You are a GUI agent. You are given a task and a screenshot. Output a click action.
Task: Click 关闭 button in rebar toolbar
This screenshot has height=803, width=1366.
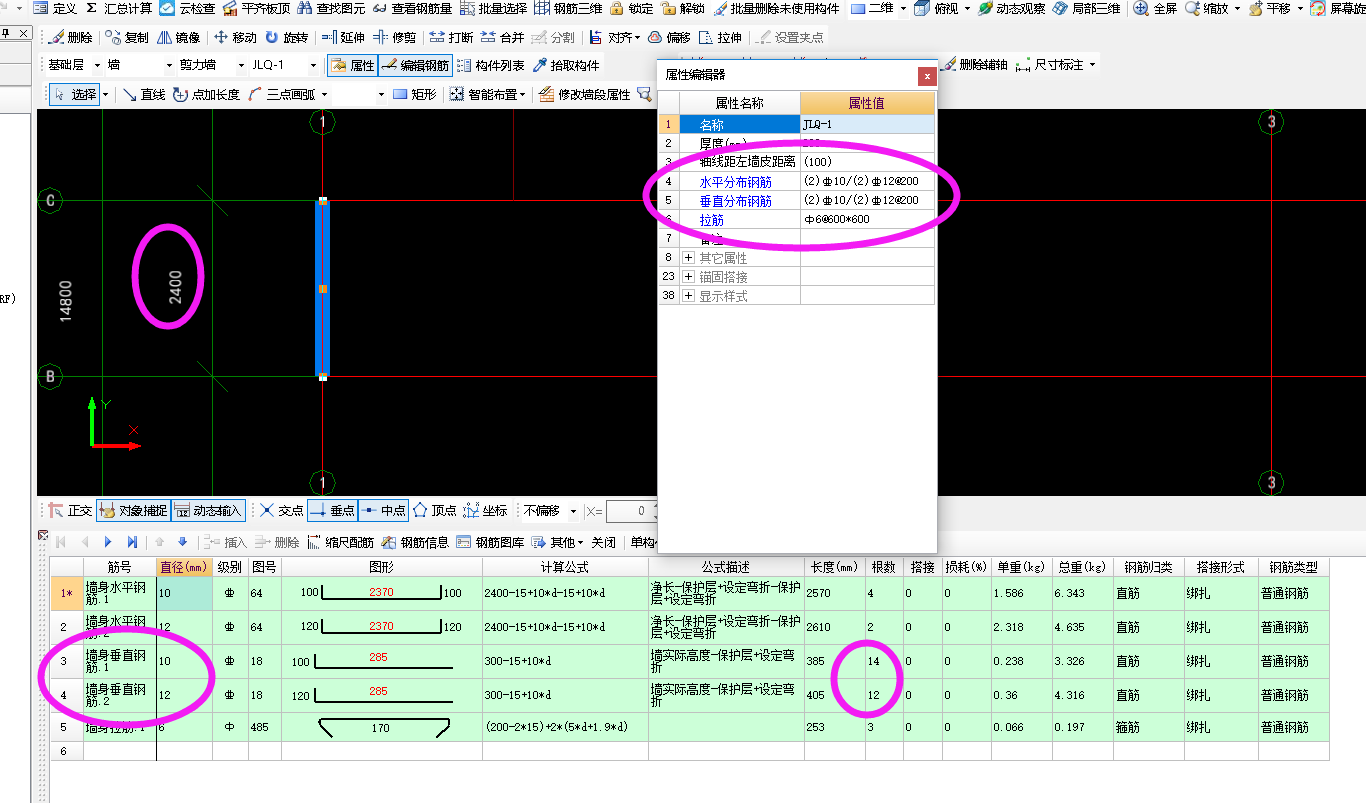pos(604,543)
